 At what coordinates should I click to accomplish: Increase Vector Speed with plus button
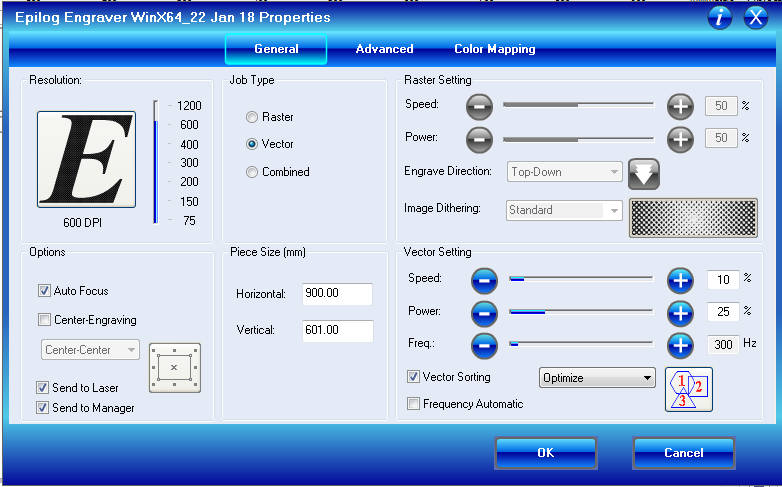coord(680,280)
